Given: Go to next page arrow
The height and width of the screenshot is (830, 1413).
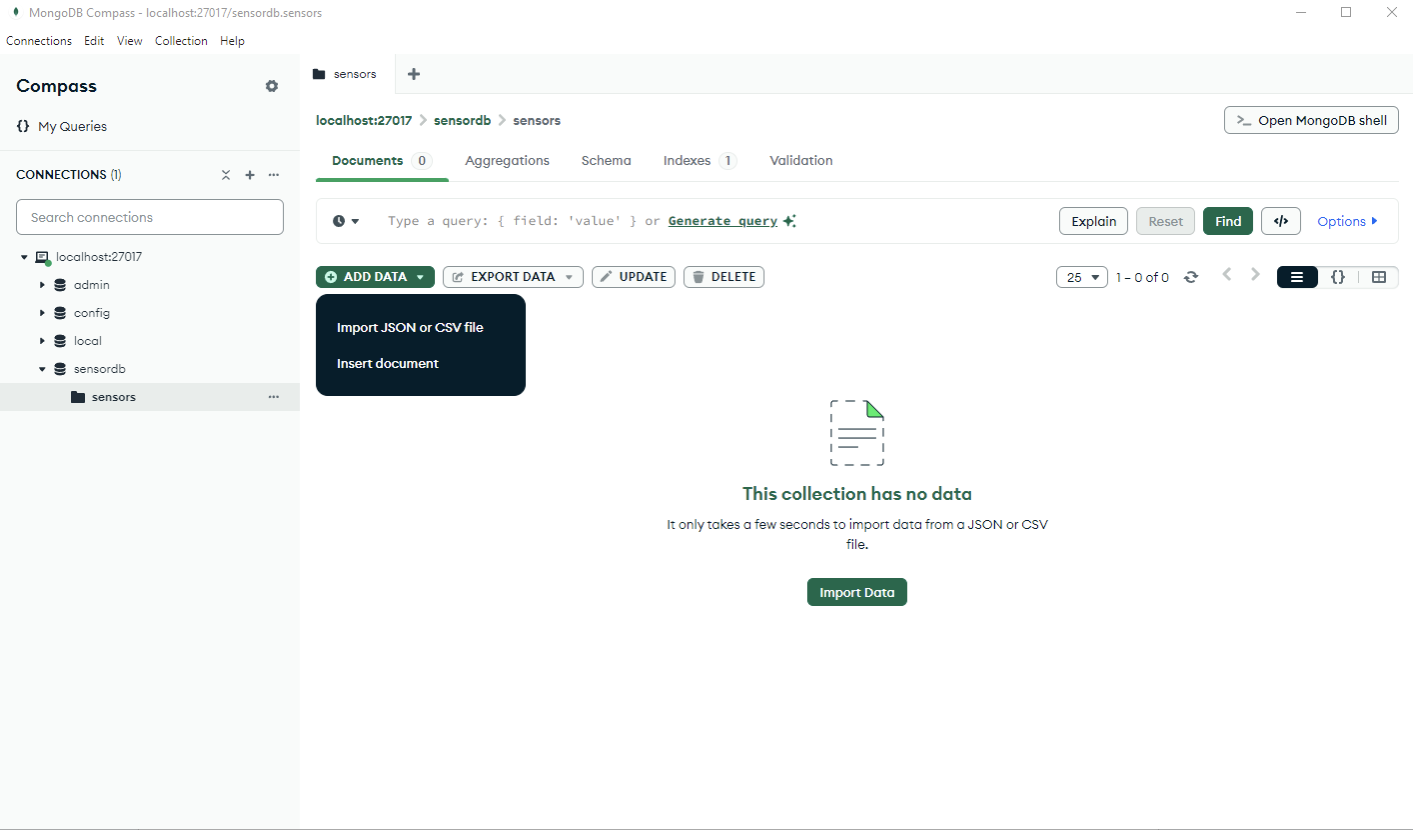Looking at the screenshot, I should [1256, 274].
